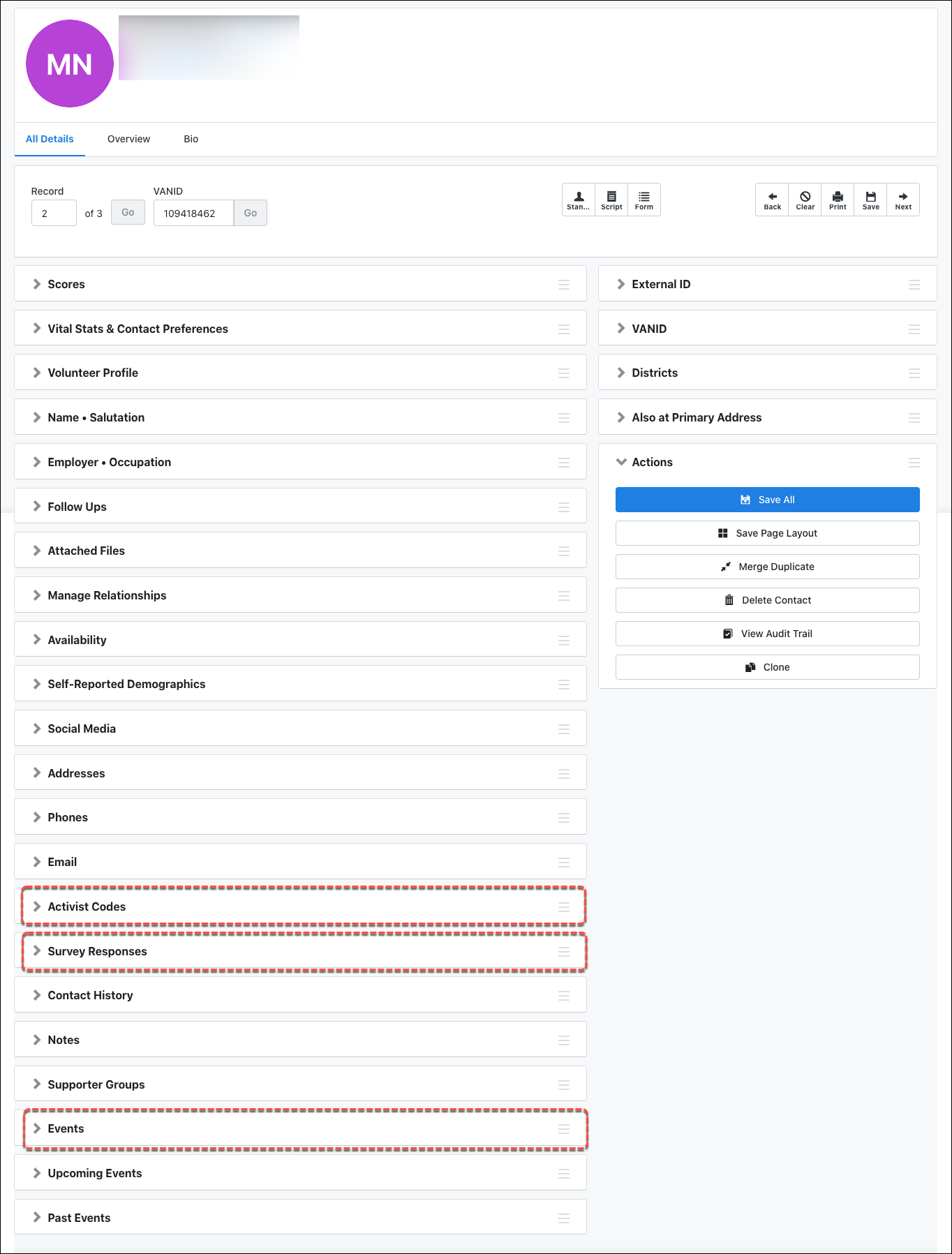Click the blue Save All button
The image size is (952, 1254).
[x=768, y=500]
